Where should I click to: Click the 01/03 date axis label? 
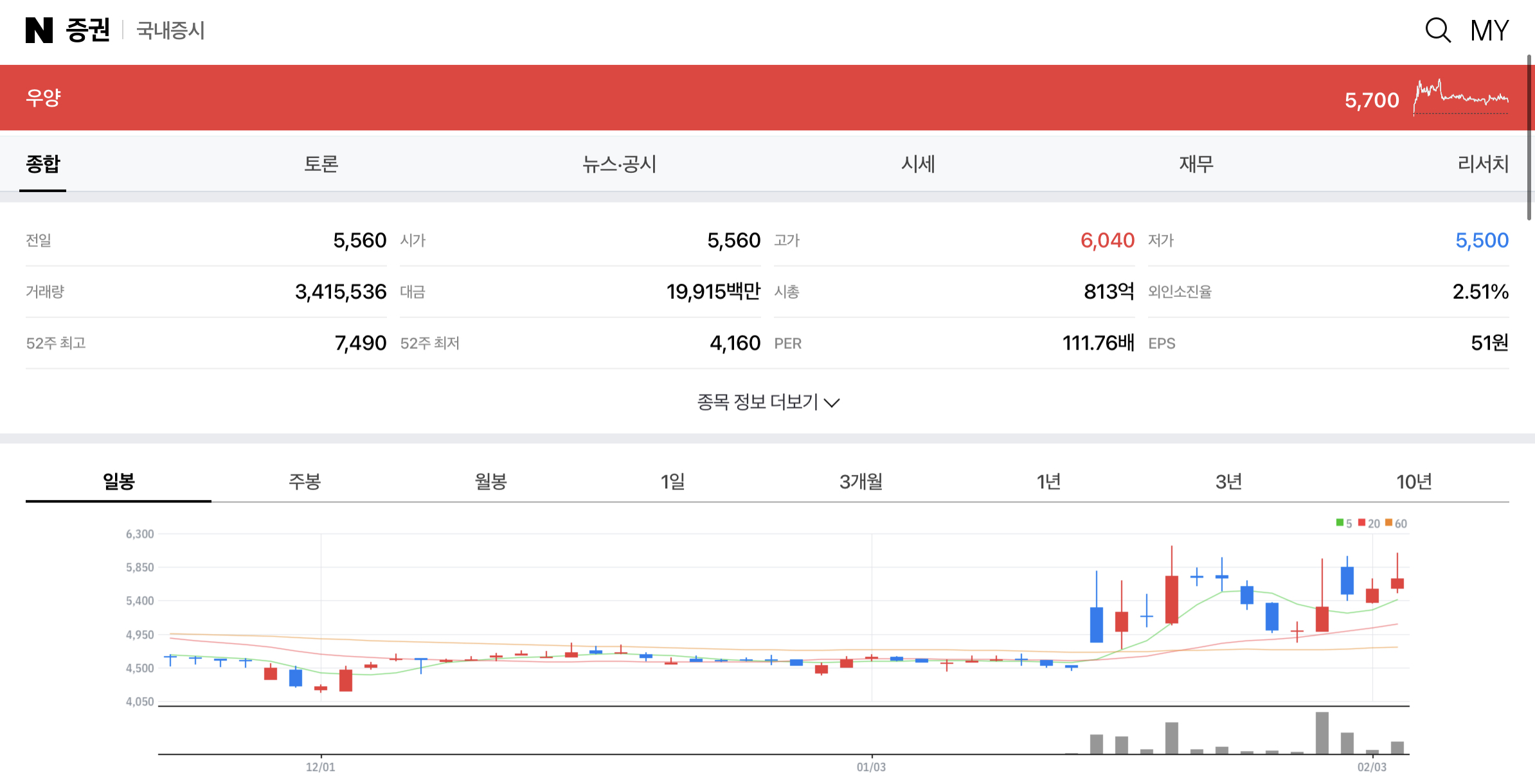(x=871, y=767)
